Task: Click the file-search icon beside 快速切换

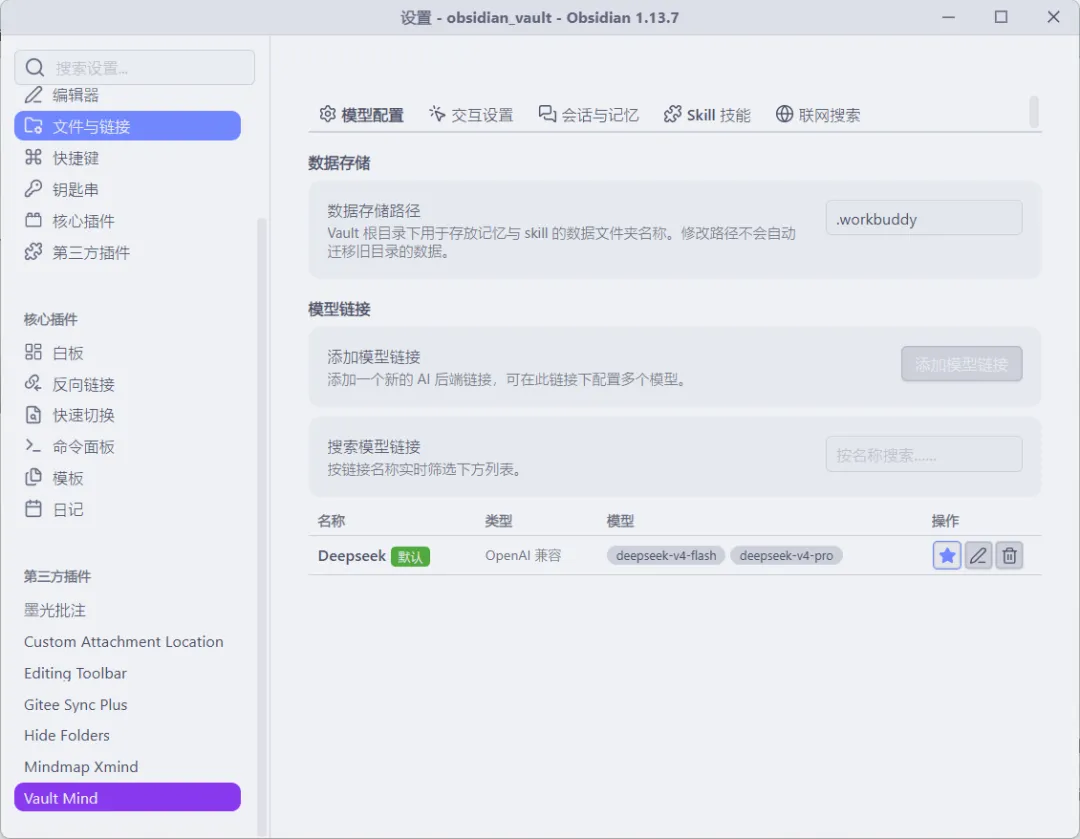Action: pyautogui.click(x=33, y=415)
